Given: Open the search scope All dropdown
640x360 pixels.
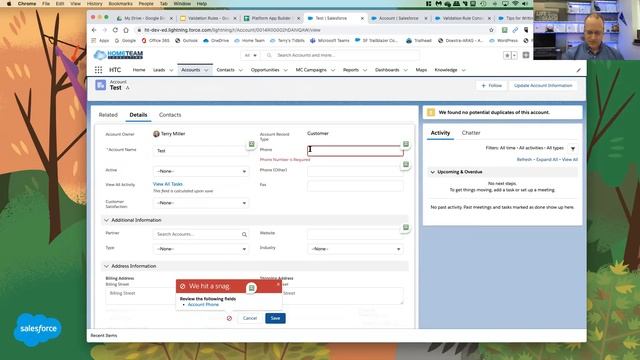Looking at the screenshot, I should coord(250,55).
